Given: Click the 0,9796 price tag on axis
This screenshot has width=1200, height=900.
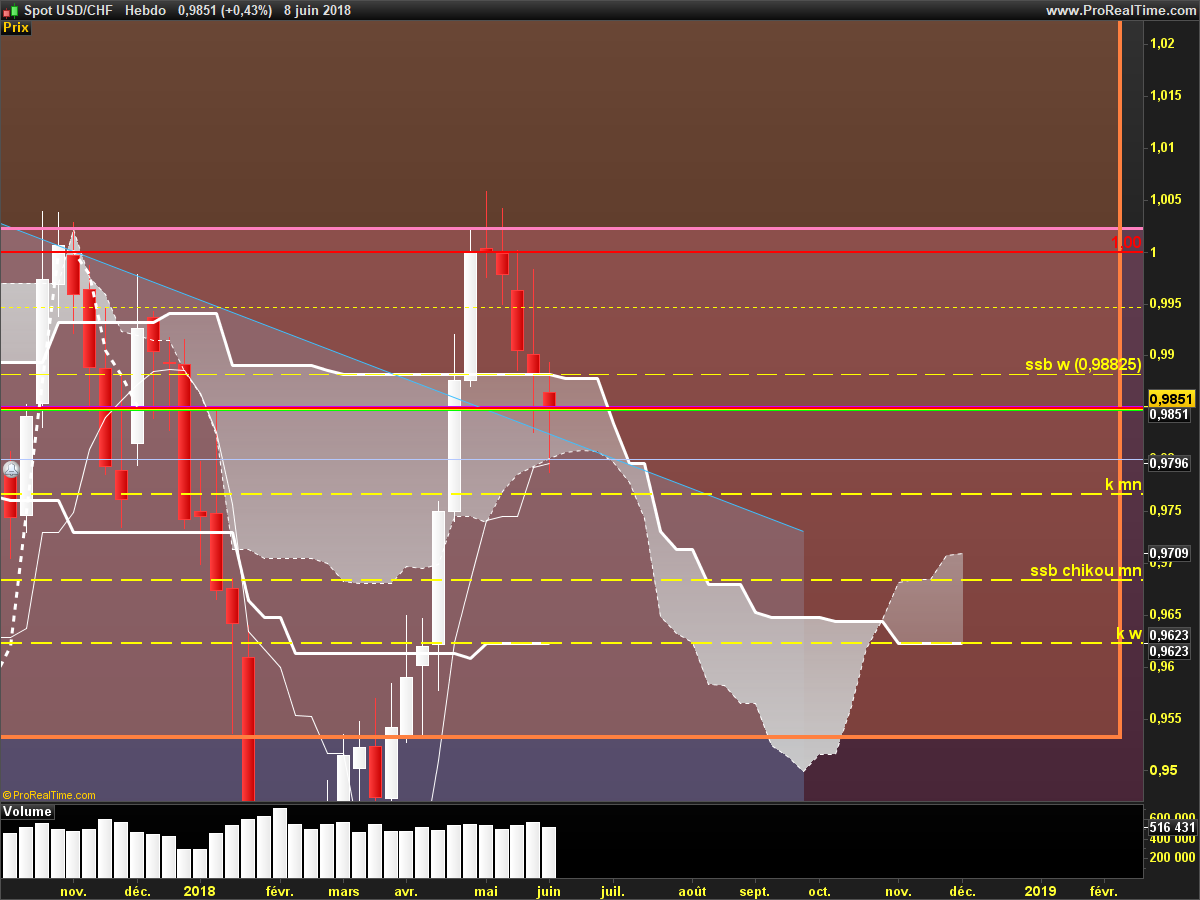Looking at the screenshot, I should click(1169, 463).
